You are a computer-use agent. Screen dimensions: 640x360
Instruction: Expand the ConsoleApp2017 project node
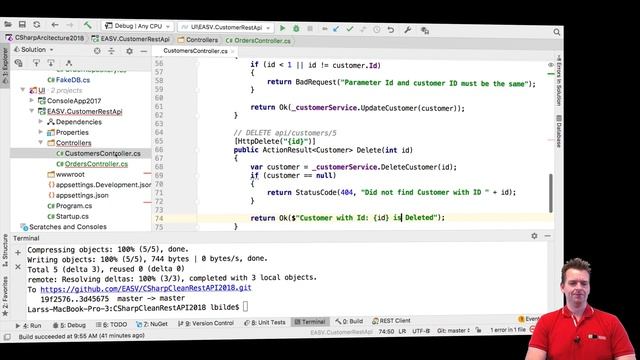(32, 100)
